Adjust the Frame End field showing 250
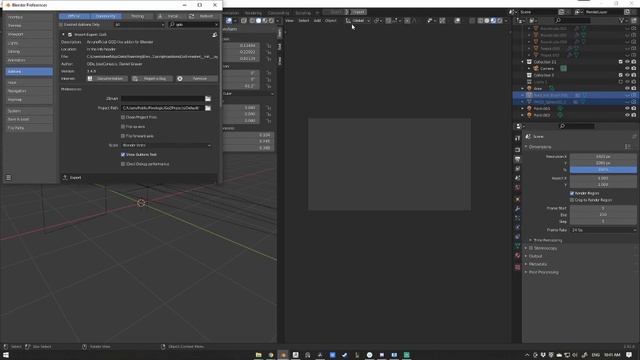The image size is (640, 360). (603, 215)
